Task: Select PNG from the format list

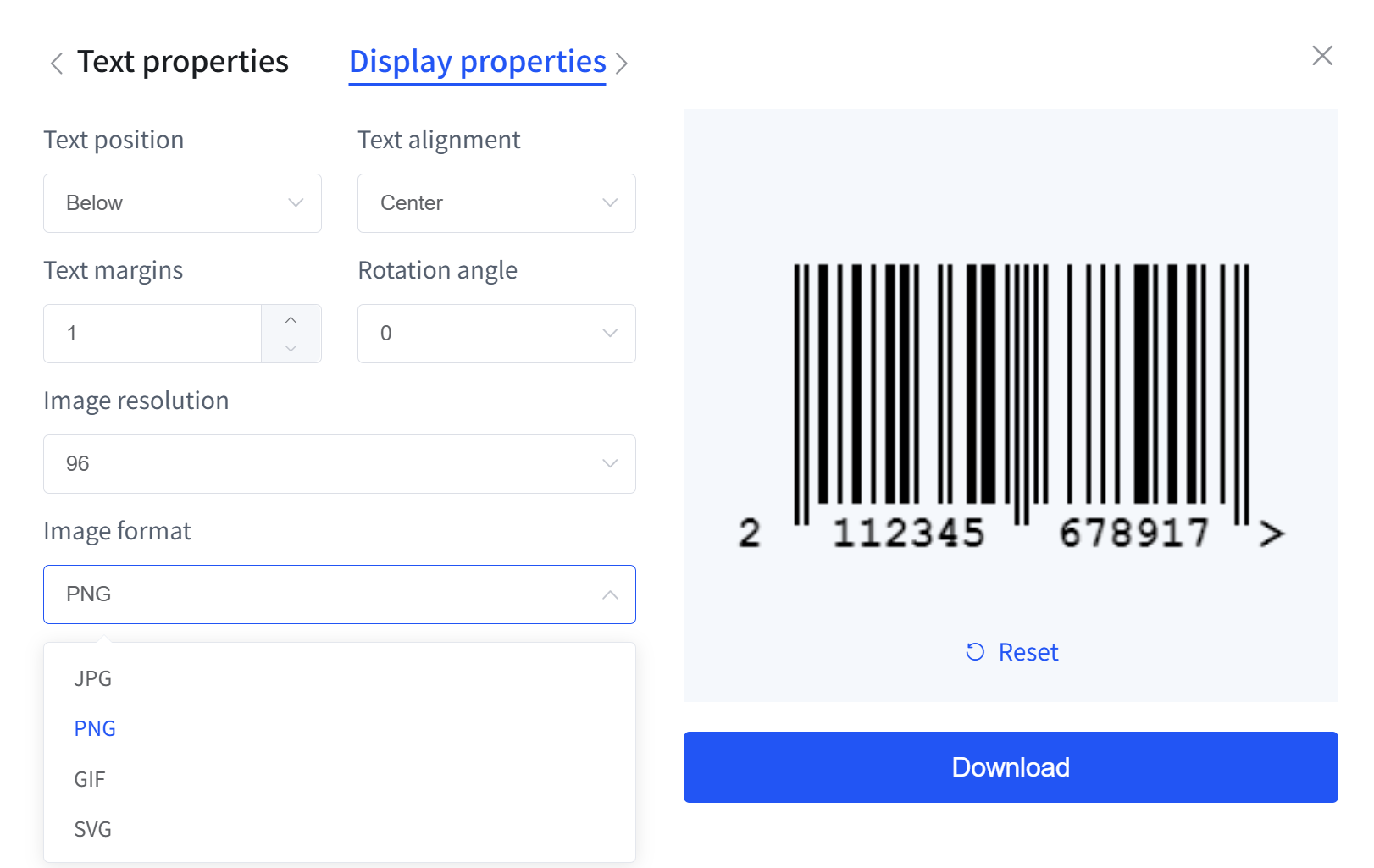Action: 340,728
